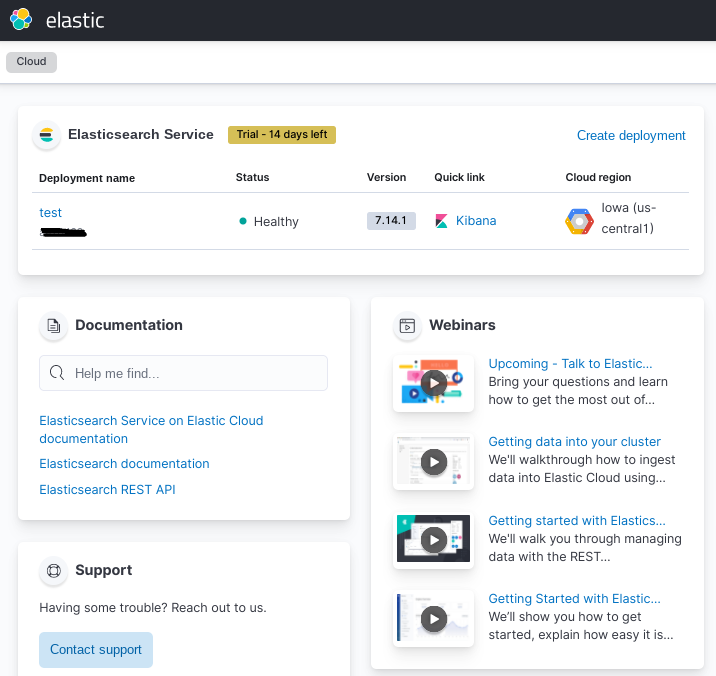Click the magnifier icon in documentation search
Viewport: 716px width, 676px height.
click(x=57, y=373)
